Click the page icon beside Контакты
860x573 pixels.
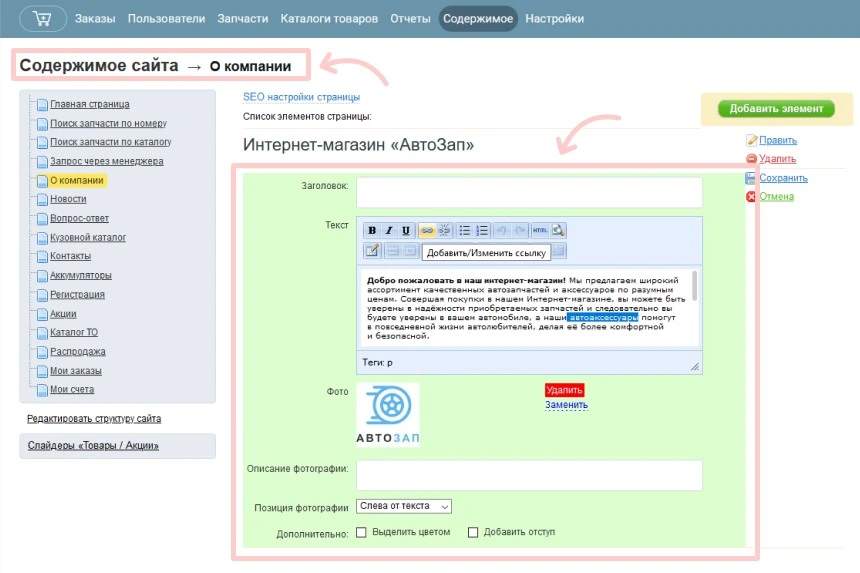pyautogui.click(x=42, y=256)
